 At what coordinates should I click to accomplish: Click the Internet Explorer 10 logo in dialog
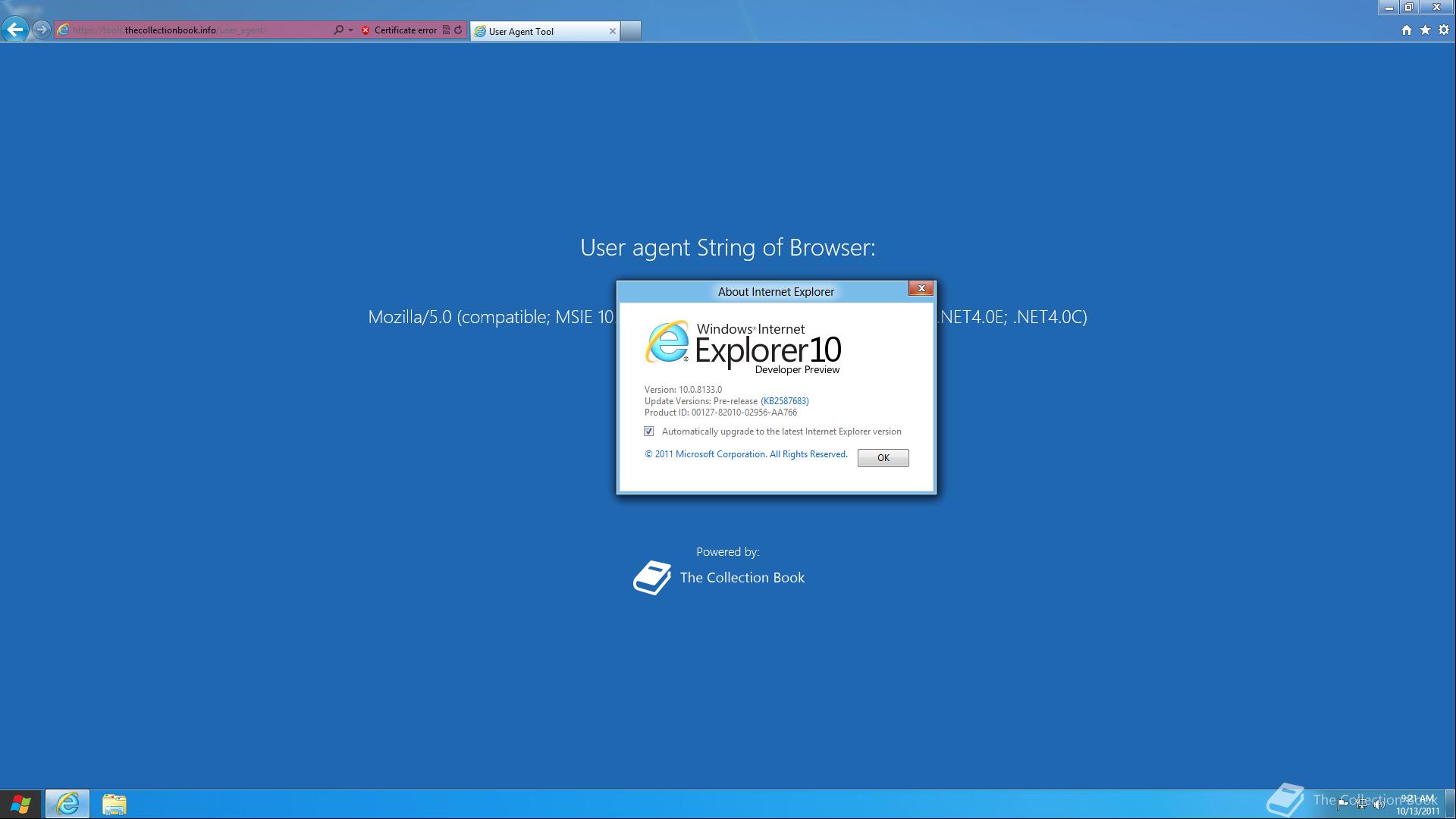[743, 347]
